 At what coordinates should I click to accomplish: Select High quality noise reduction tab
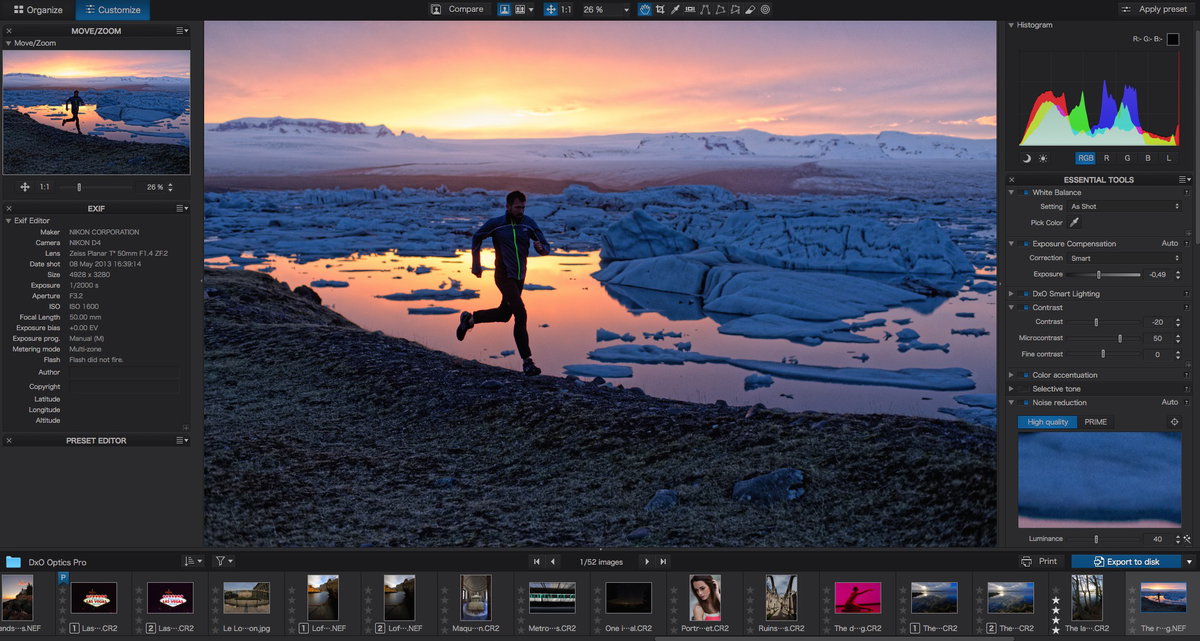coord(1047,422)
